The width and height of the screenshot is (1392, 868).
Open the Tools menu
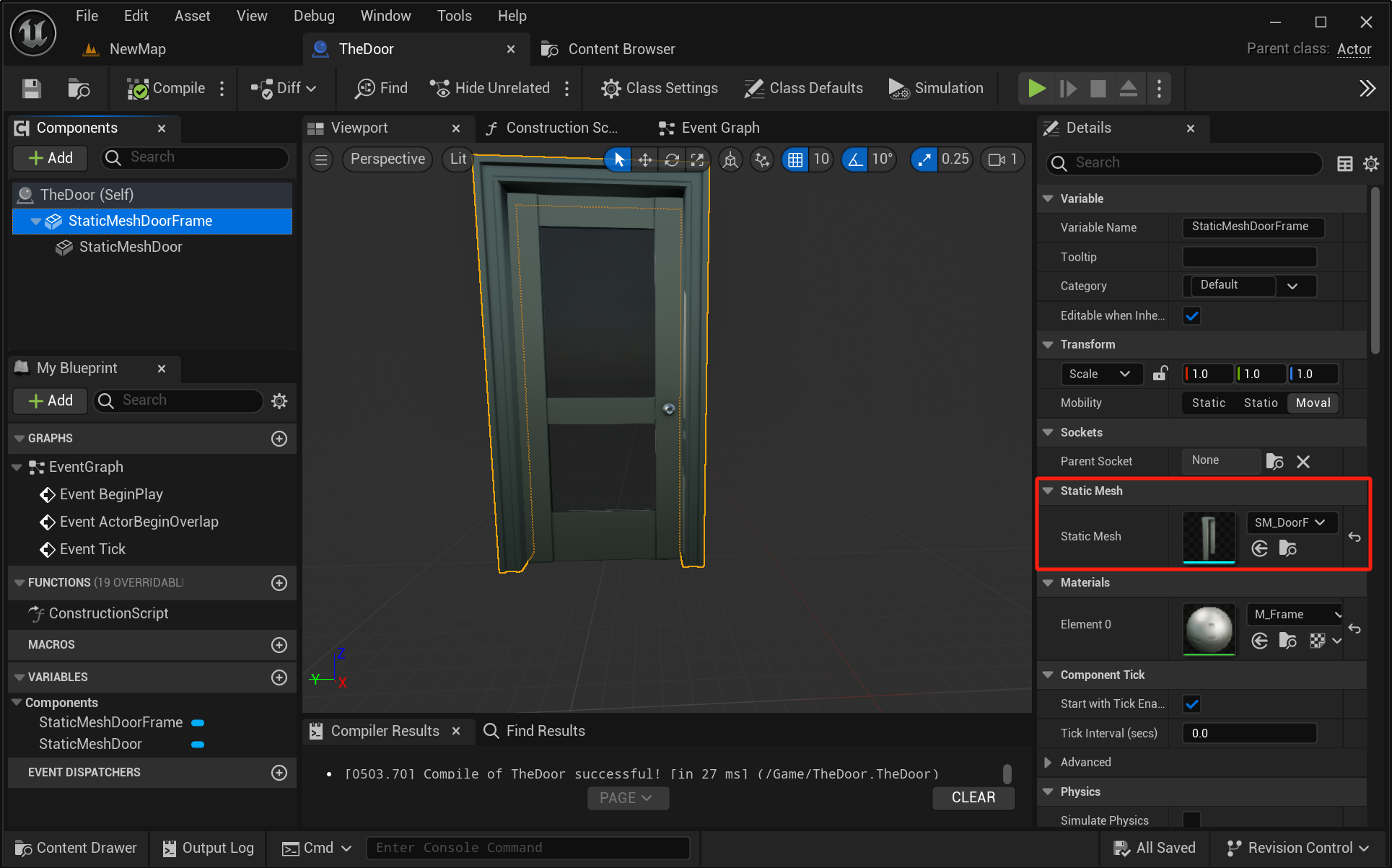pyautogui.click(x=454, y=16)
